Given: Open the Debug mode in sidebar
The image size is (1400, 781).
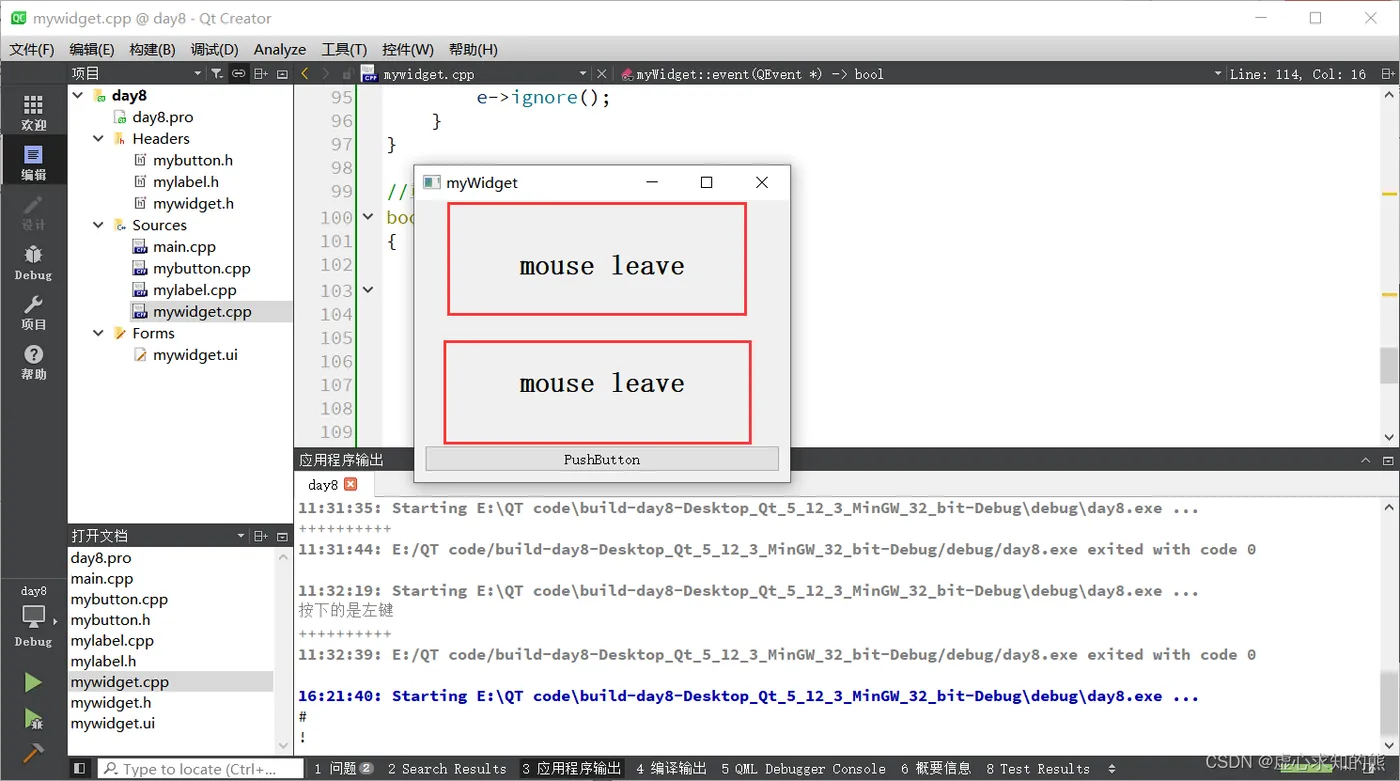Looking at the screenshot, I should click(x=33, y=262).
